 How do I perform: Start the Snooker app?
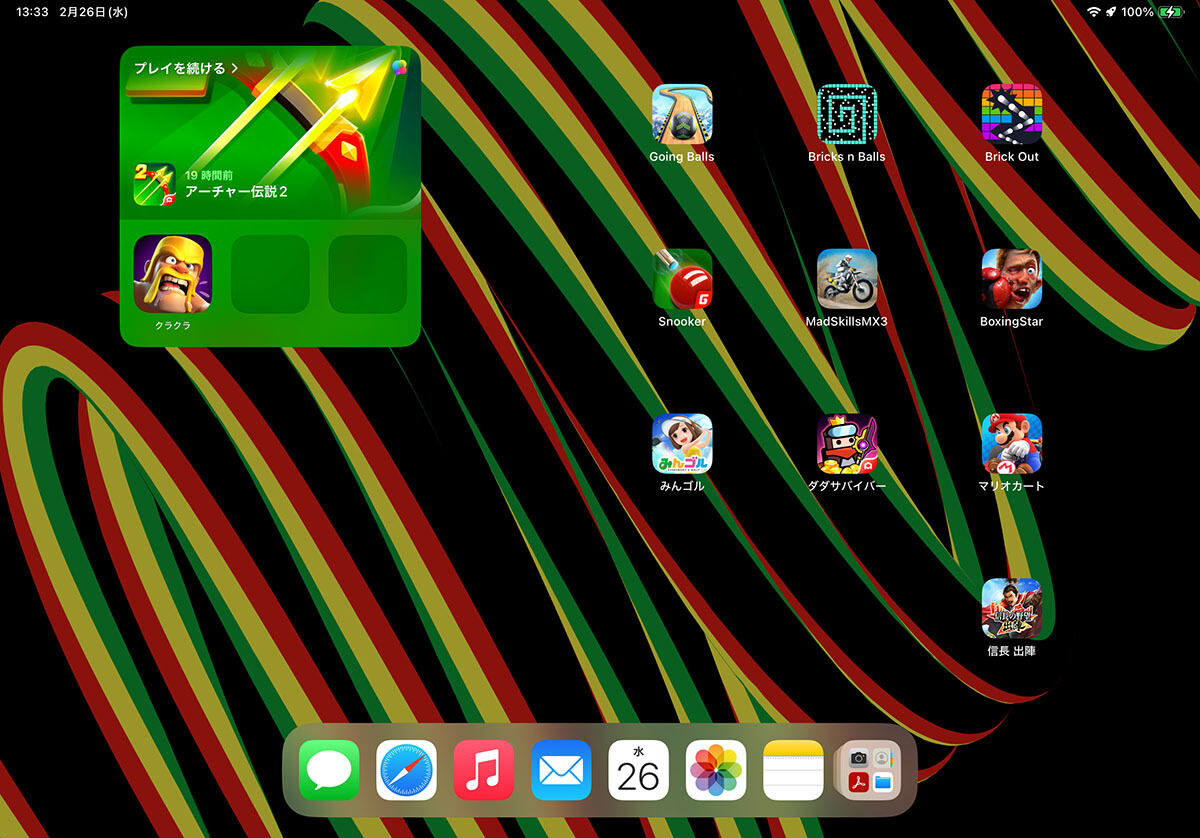tap(682, 279)
